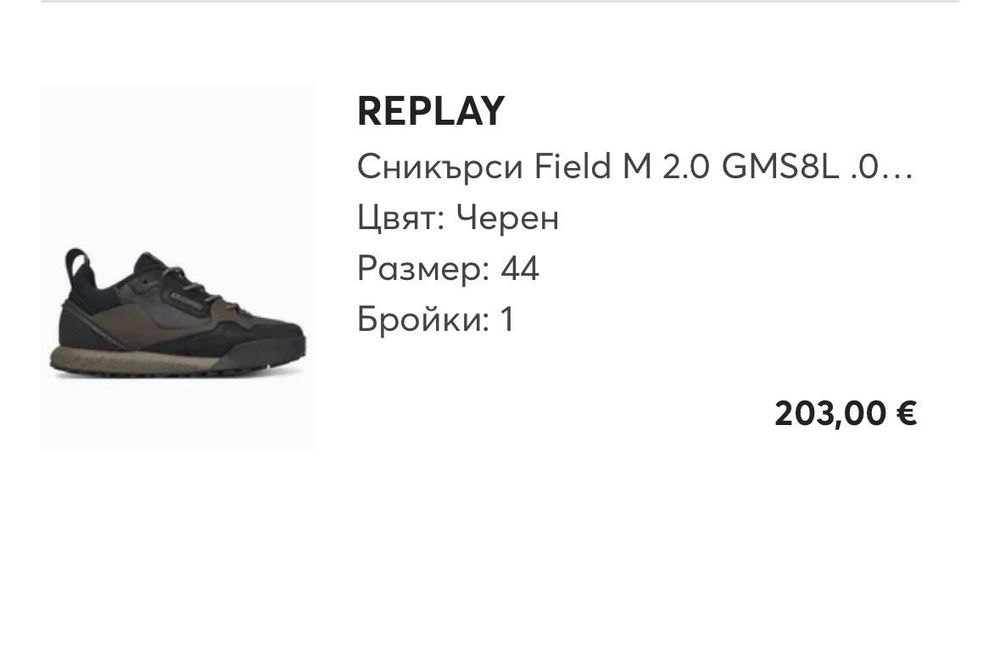Click the size value 44
The height and width of the screenshot is (655, 1000).
tap(520, 269)
